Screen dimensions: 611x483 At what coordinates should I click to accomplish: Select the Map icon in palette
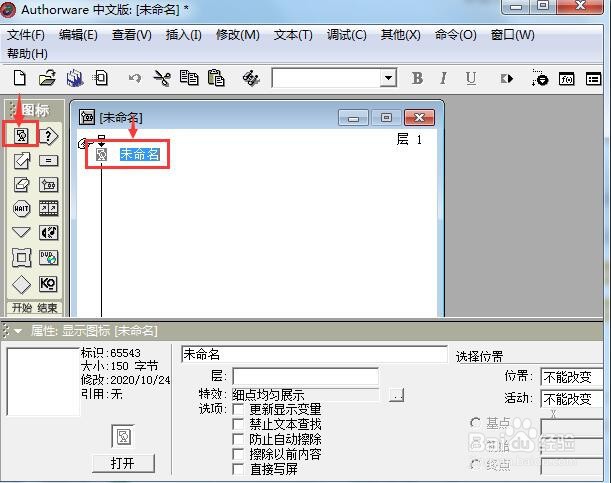pos(48,185)
